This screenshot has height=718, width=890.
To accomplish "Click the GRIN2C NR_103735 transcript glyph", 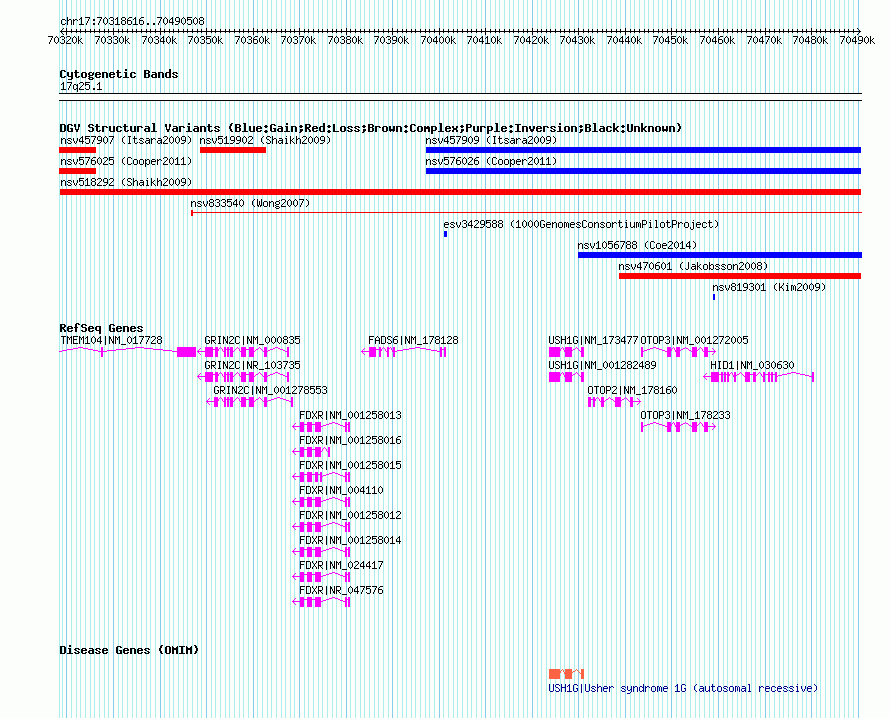I will pos(244,377).
